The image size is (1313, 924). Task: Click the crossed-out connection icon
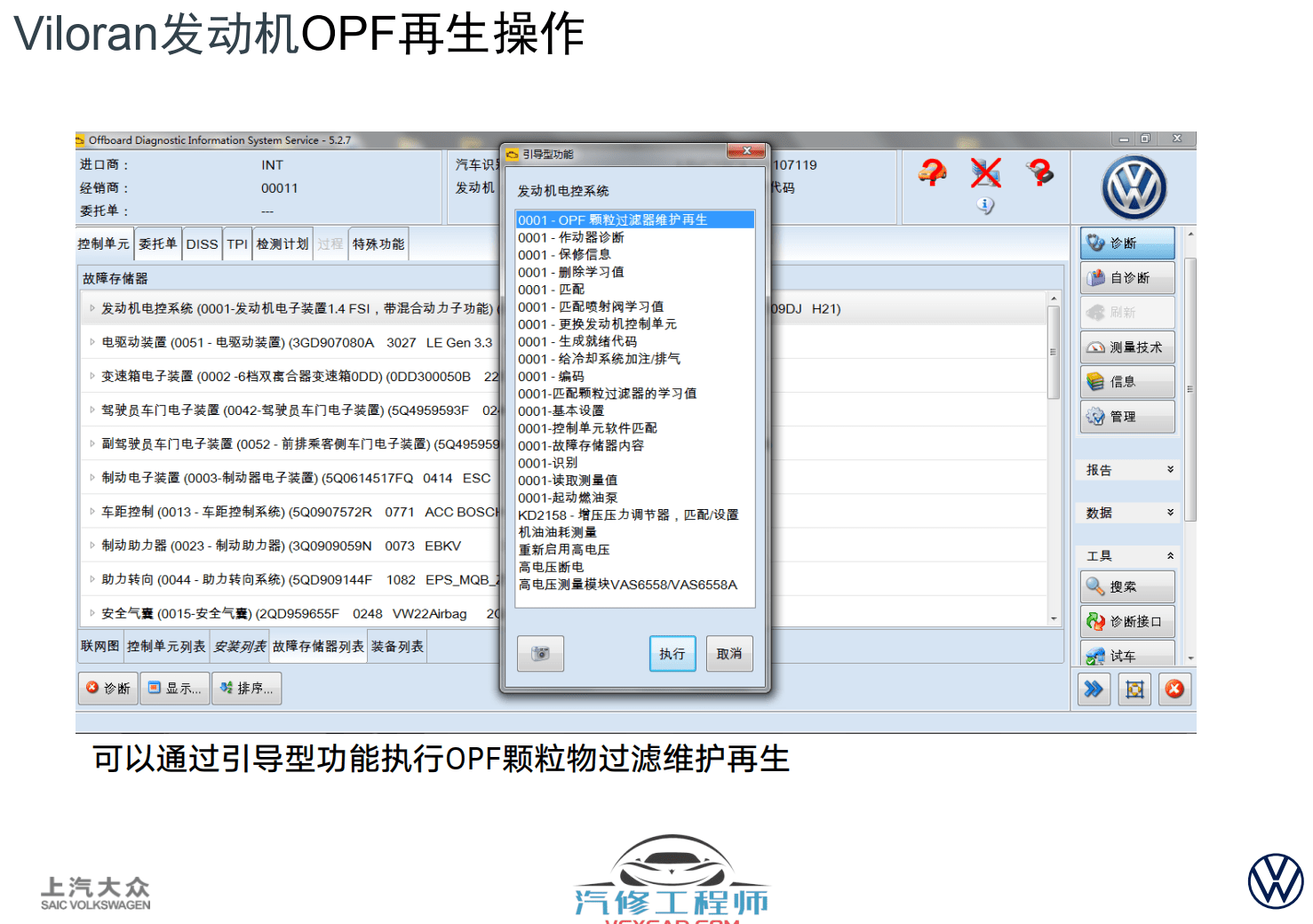(x=985, y=172)
